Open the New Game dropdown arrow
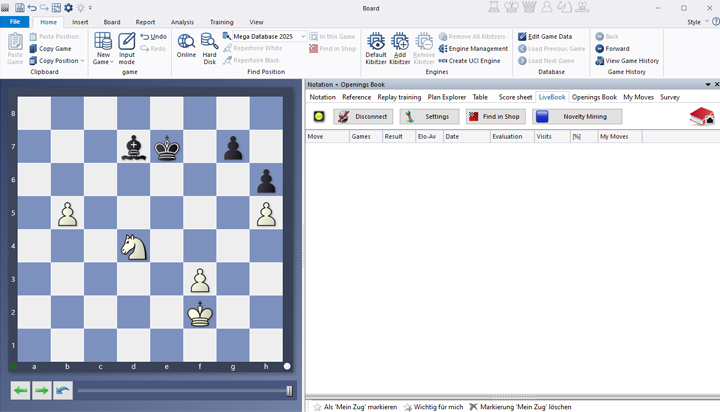This screenshot has height=412, width=720. point(111,61)
